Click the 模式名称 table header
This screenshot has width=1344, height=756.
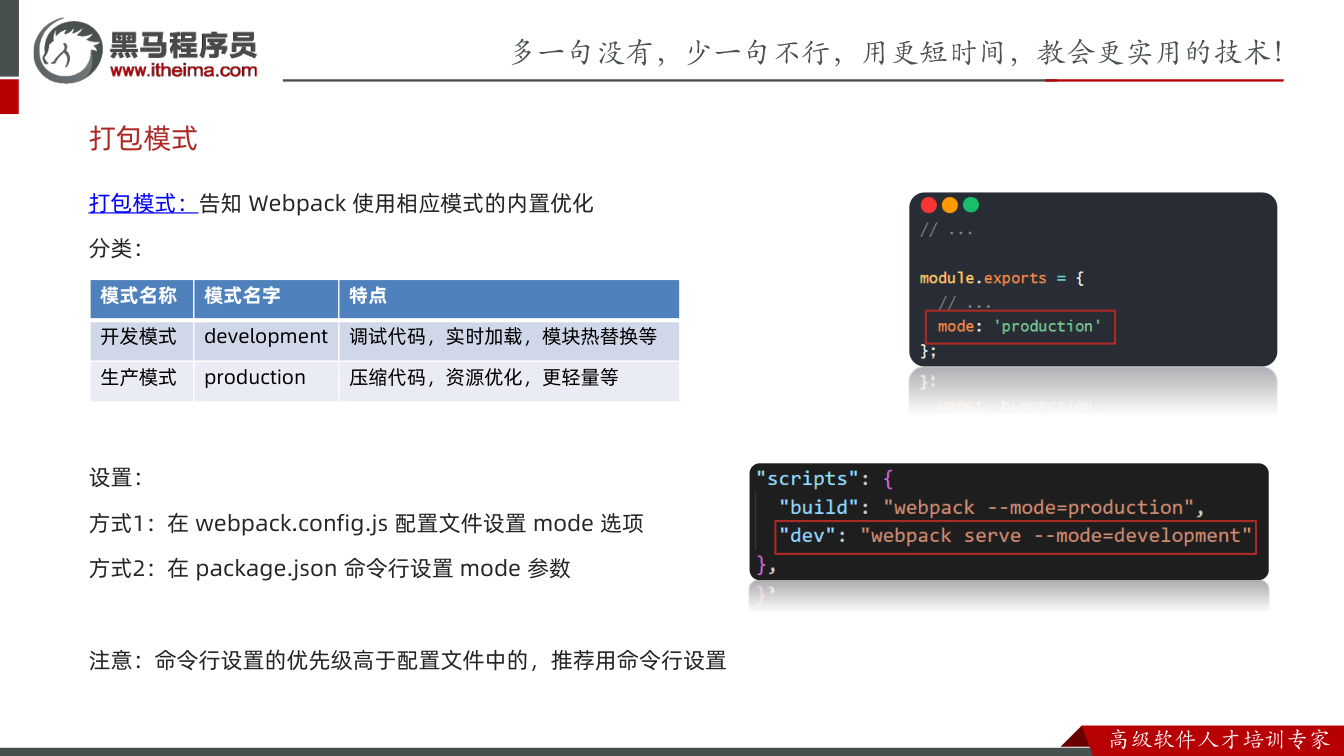pos(141,297)
